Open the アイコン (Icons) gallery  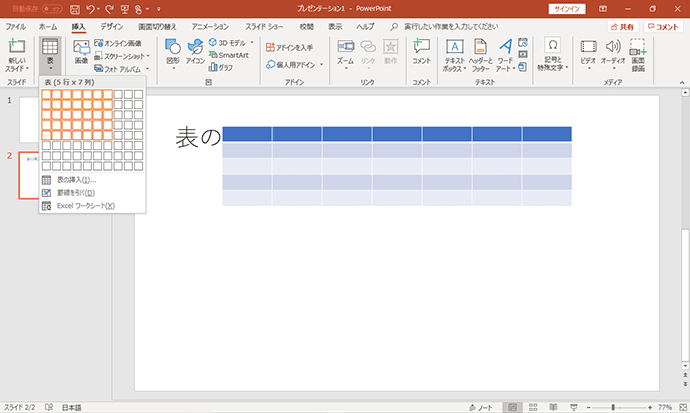(195, 52)
